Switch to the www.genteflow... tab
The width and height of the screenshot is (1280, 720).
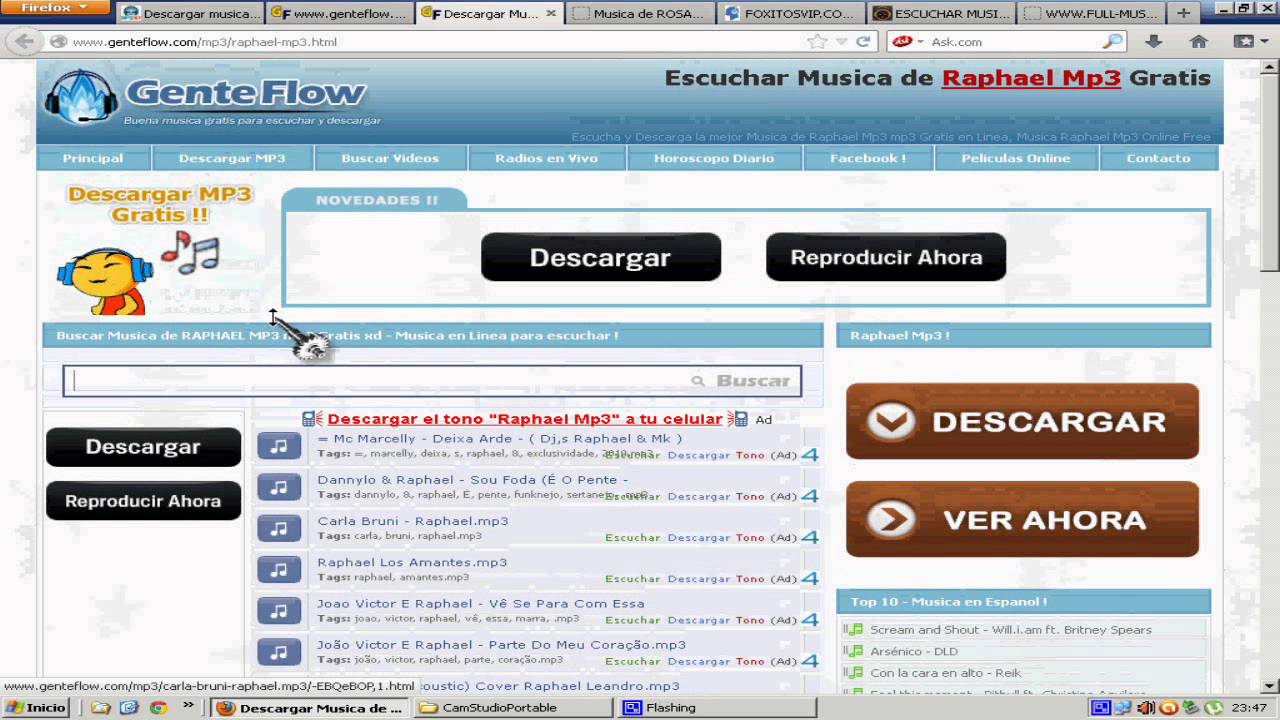(340, 14)
